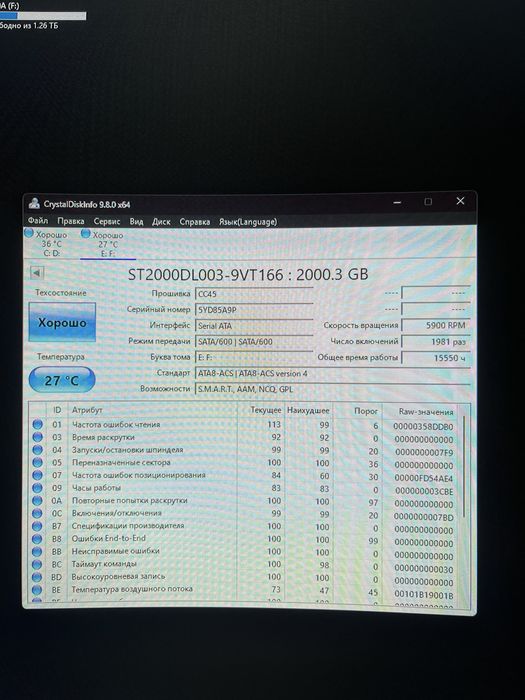Screen dimensions: 525x700
Task: Click the 27 °C temperature button
Action: 62,380
